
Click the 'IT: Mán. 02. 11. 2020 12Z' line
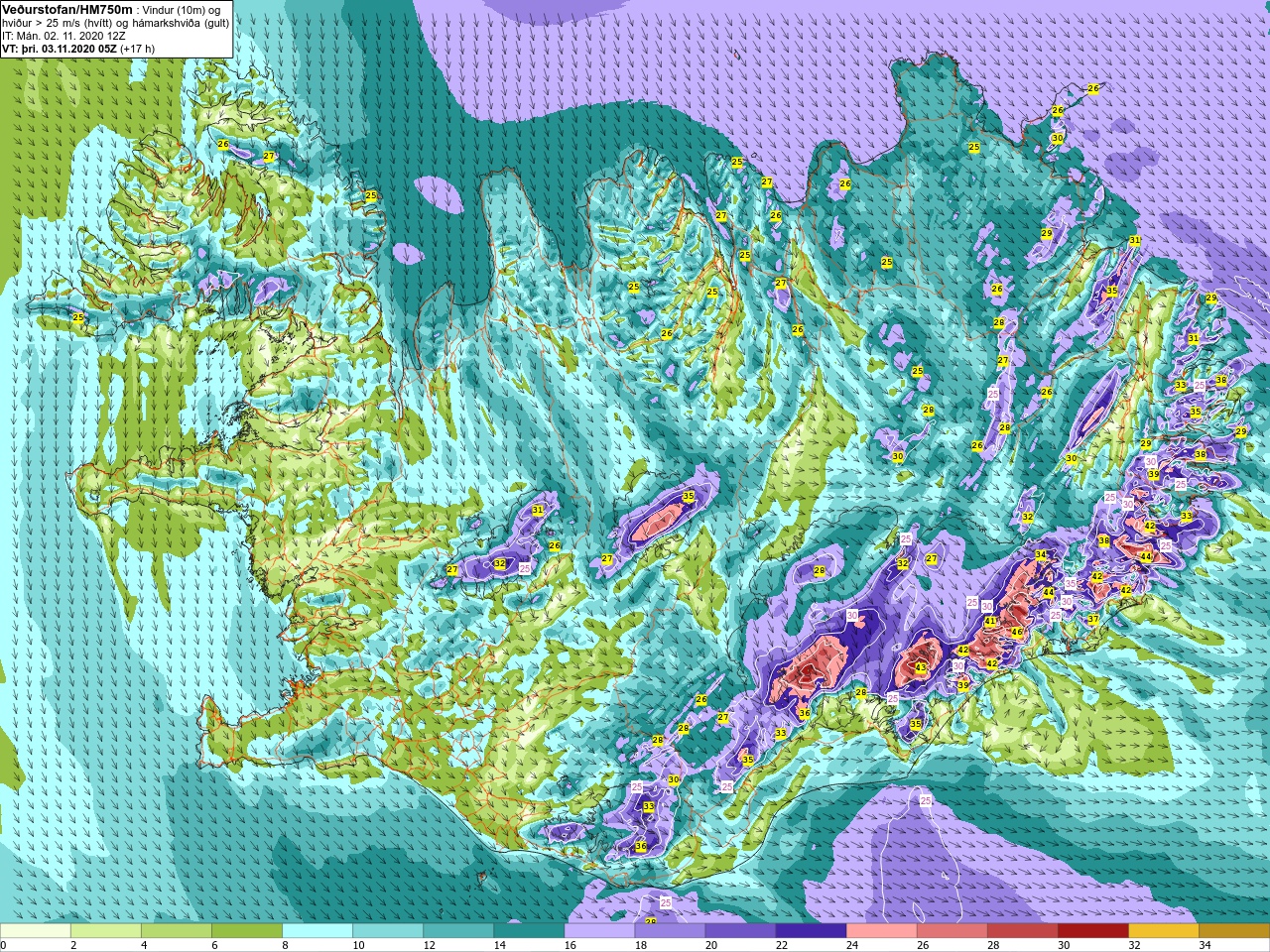(63, 35)
